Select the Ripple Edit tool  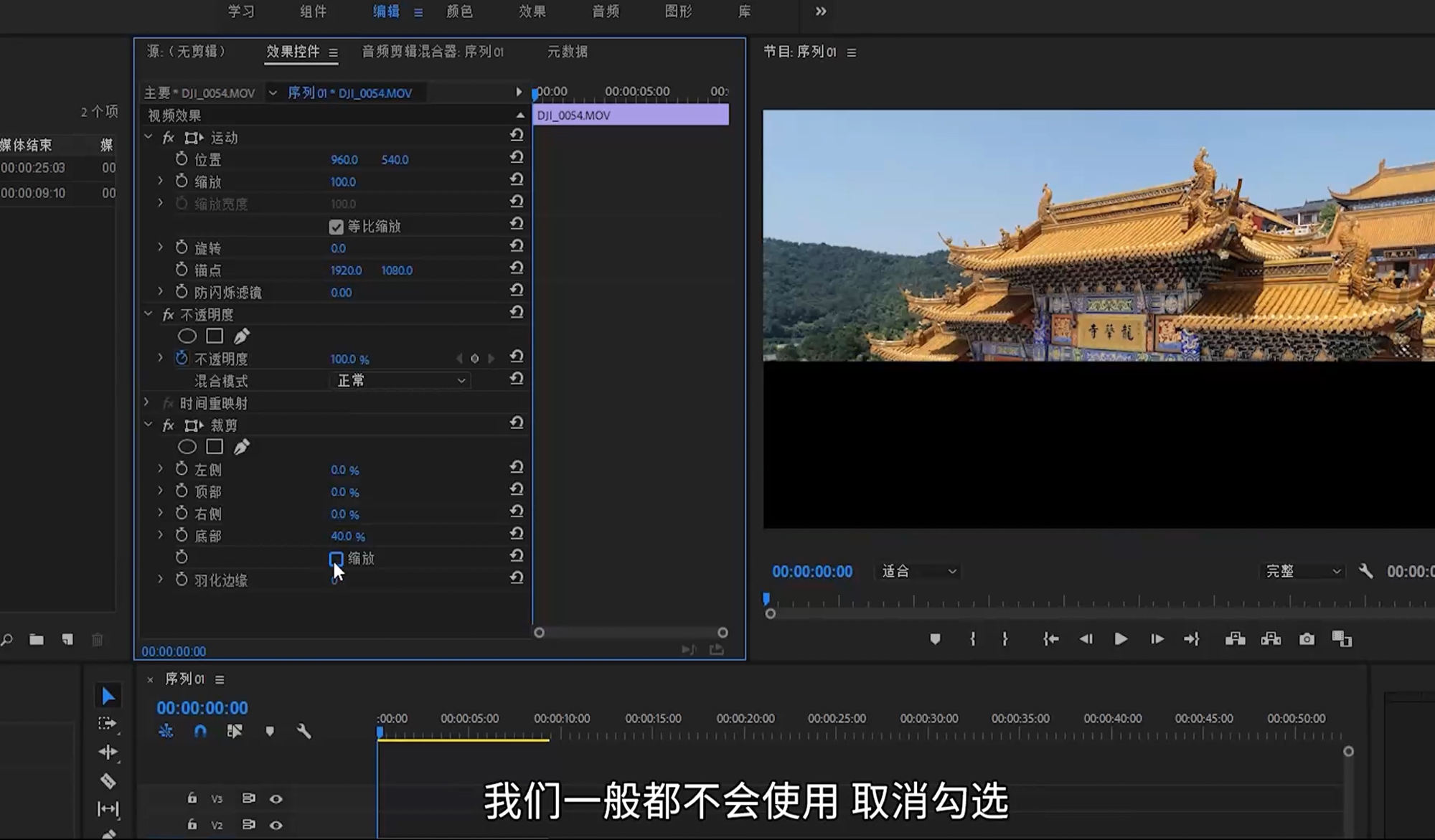click(x=108, y=752)
